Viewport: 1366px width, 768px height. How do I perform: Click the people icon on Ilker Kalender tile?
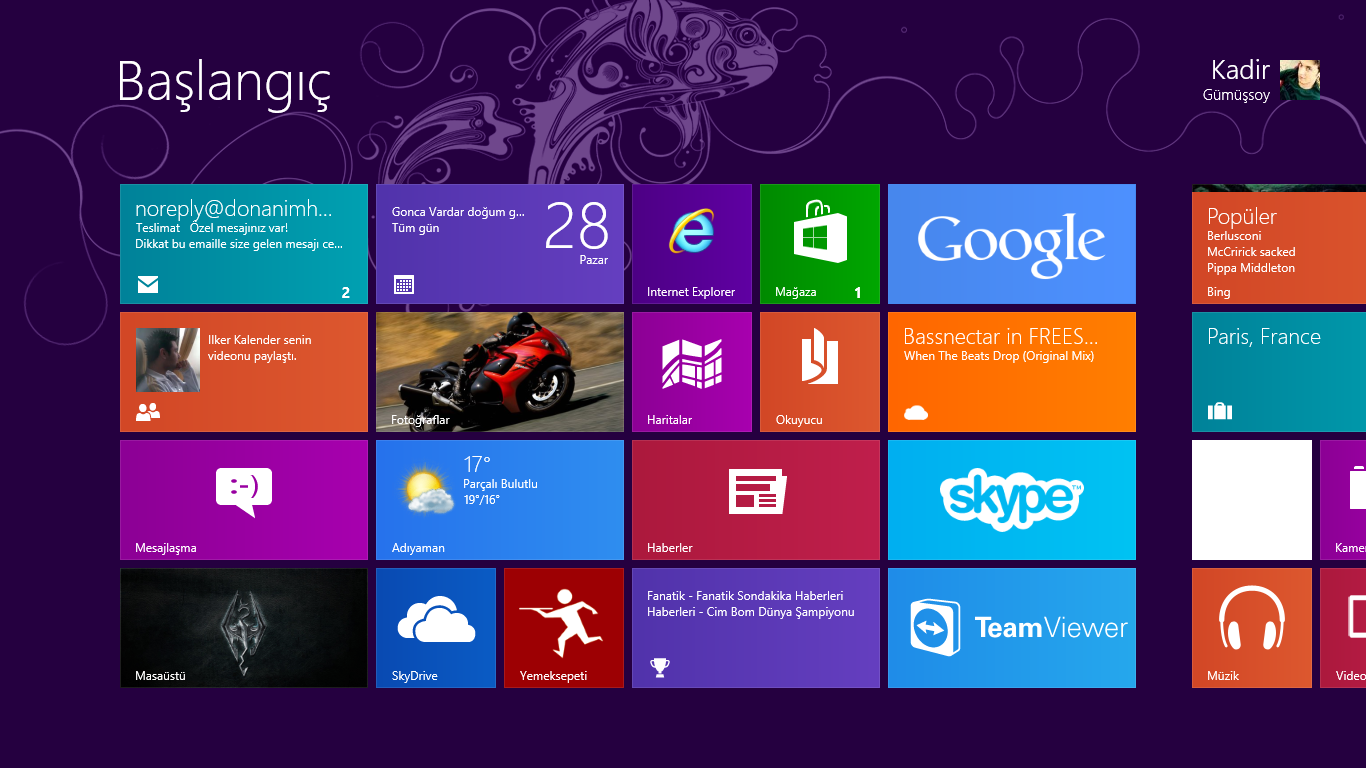pyautogui.click(x=148, y=411)
